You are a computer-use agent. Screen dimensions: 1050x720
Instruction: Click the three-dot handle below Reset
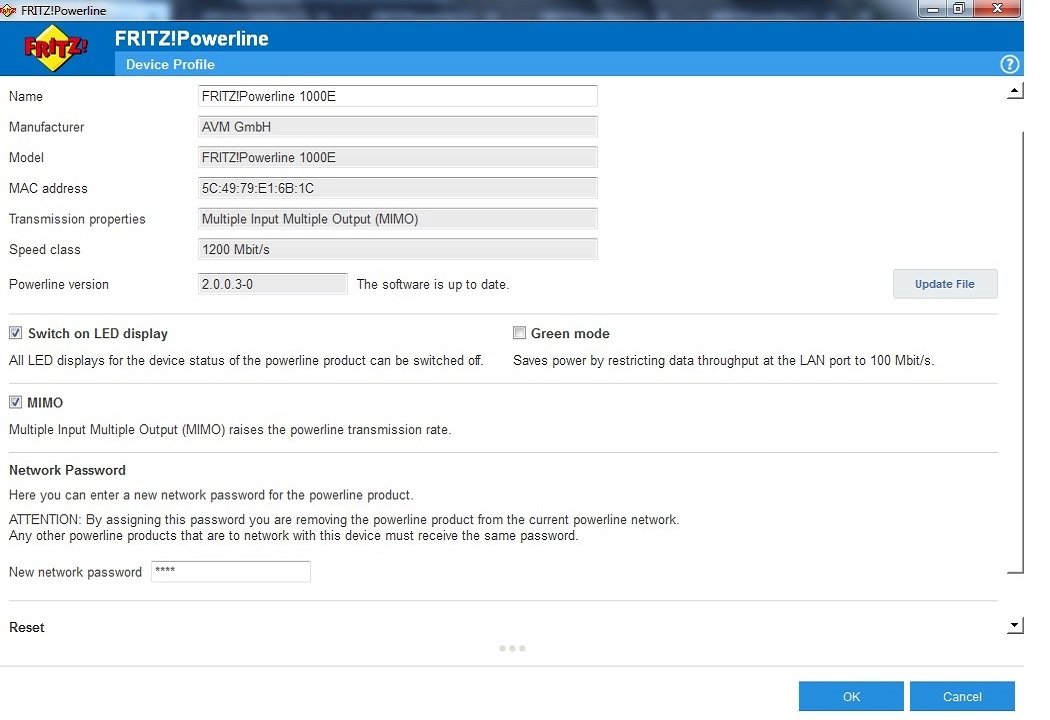pos(512,648)
